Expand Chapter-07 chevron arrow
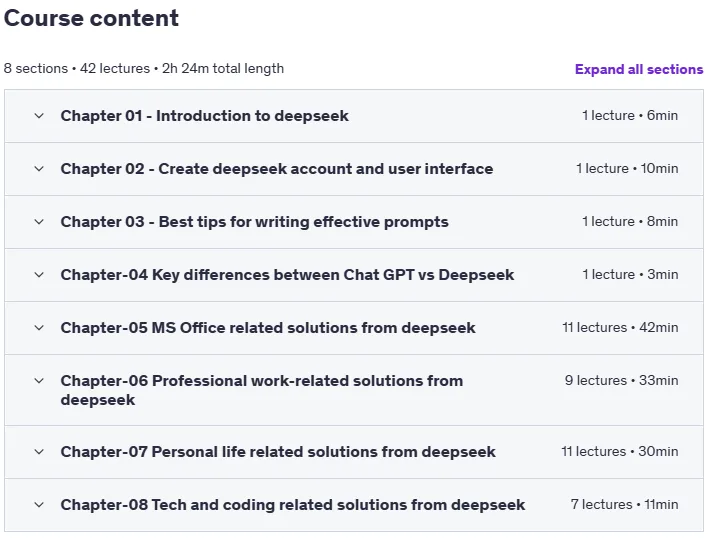Screen dimensions: 711x538 click(39, 452)
